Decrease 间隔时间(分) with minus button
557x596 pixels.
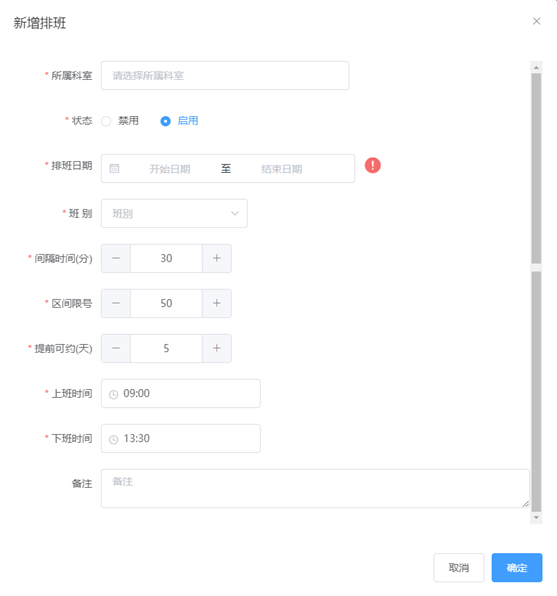click(116, 258)
